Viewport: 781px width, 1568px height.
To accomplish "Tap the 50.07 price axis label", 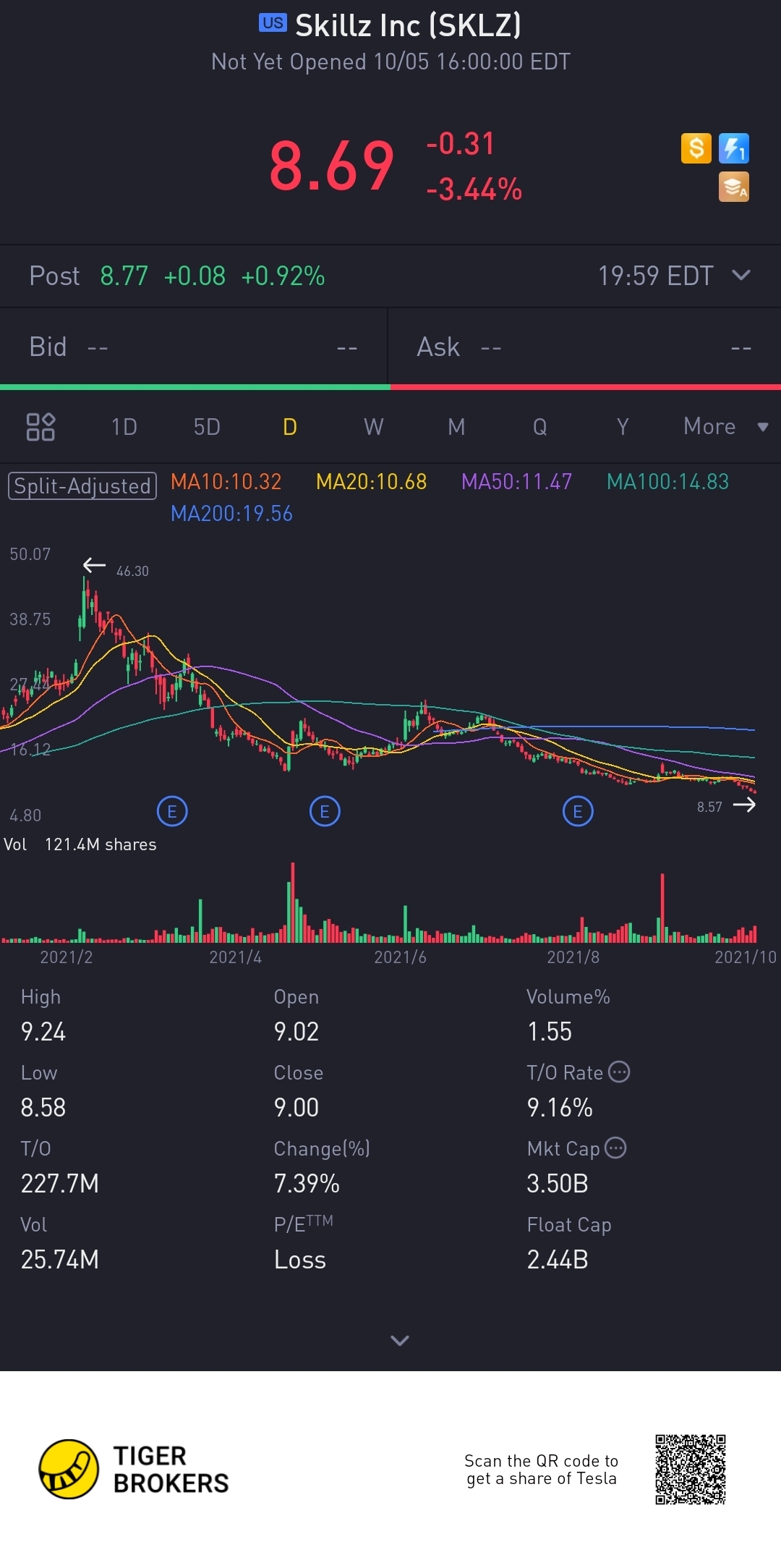I will 30,554.
